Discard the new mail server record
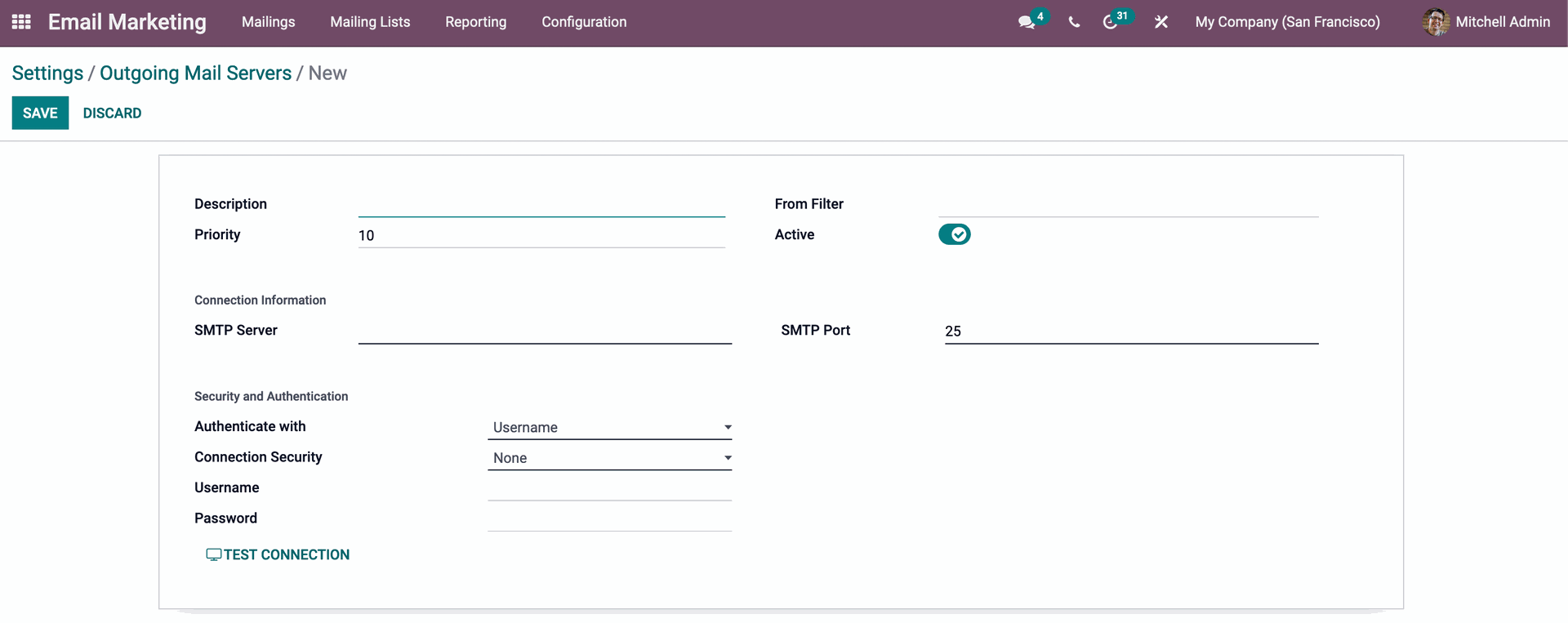The image size is (1568, 623). [x=112, y=113]
